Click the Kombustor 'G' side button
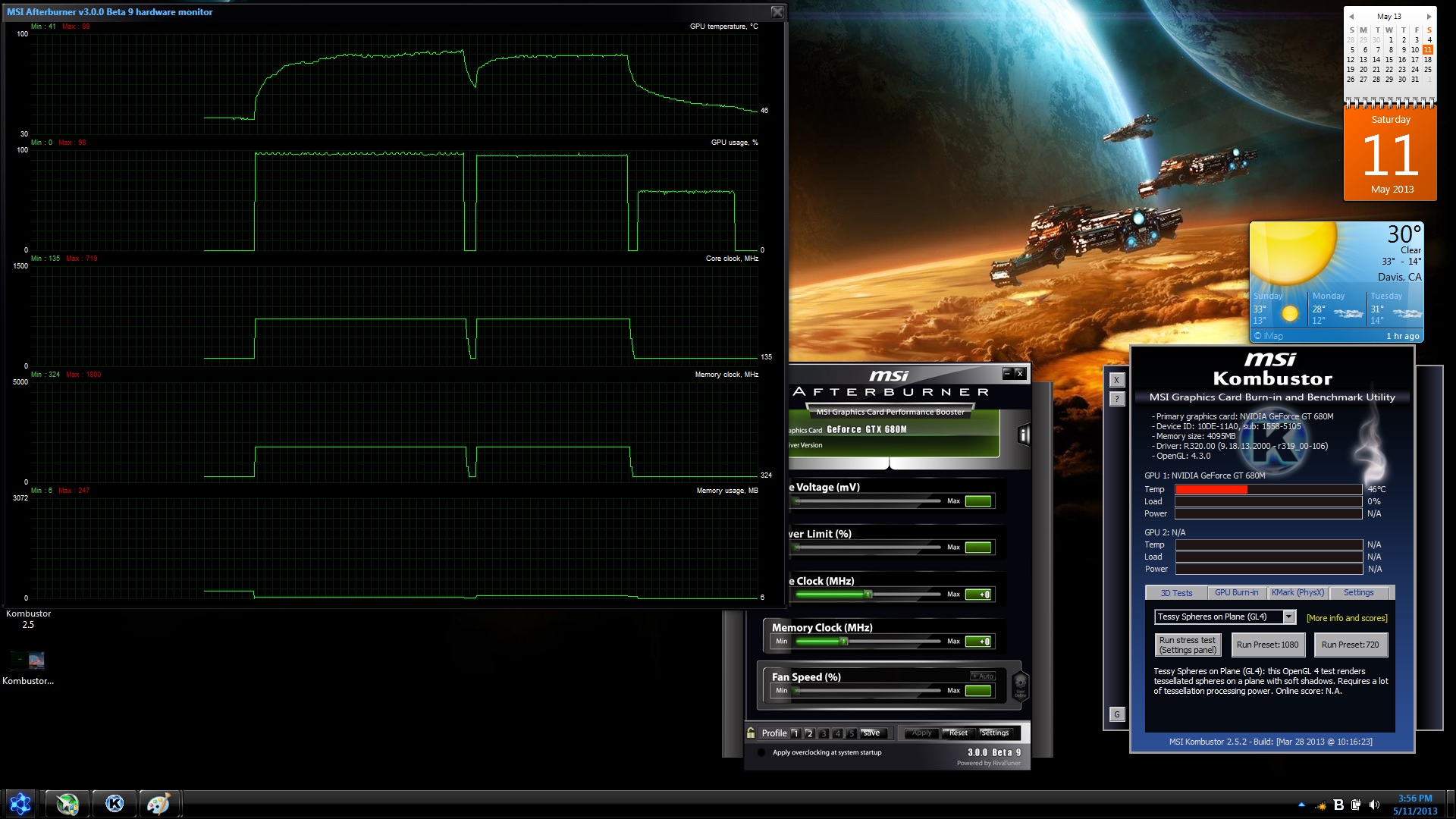The image size is (1456, 819). (x=1116, y=714)
